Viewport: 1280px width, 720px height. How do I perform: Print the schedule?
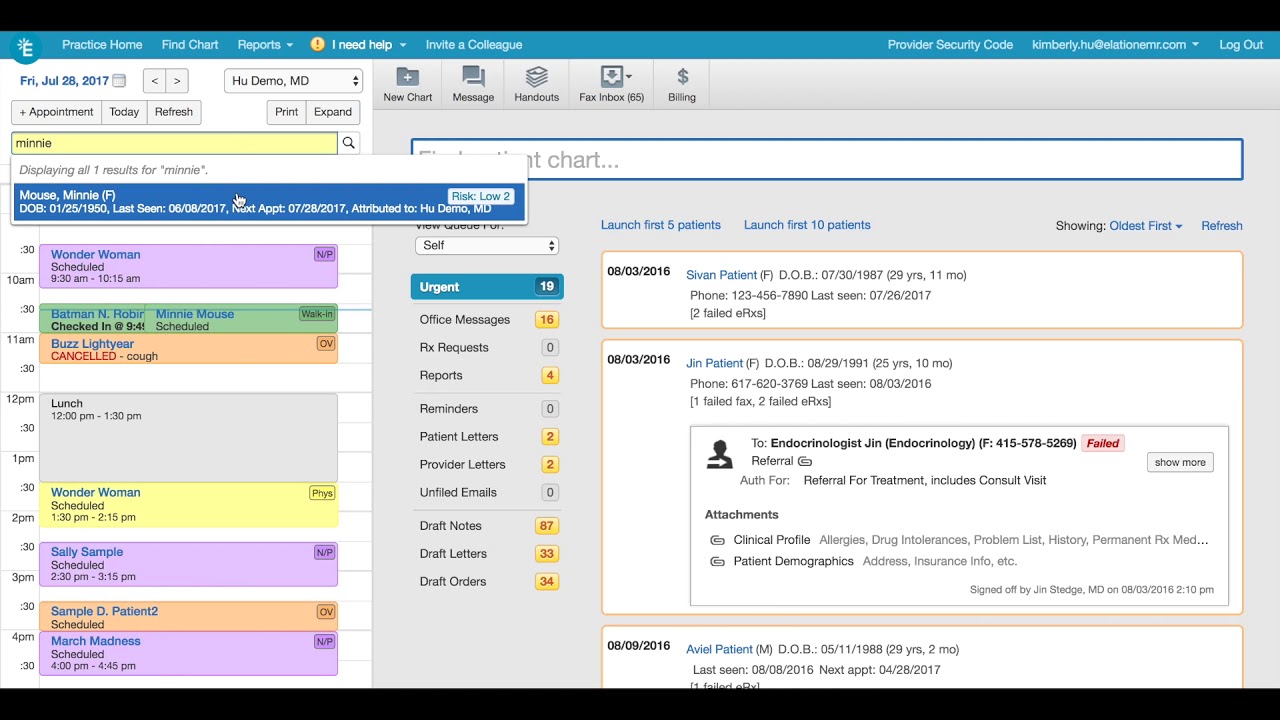pos(287,112)
